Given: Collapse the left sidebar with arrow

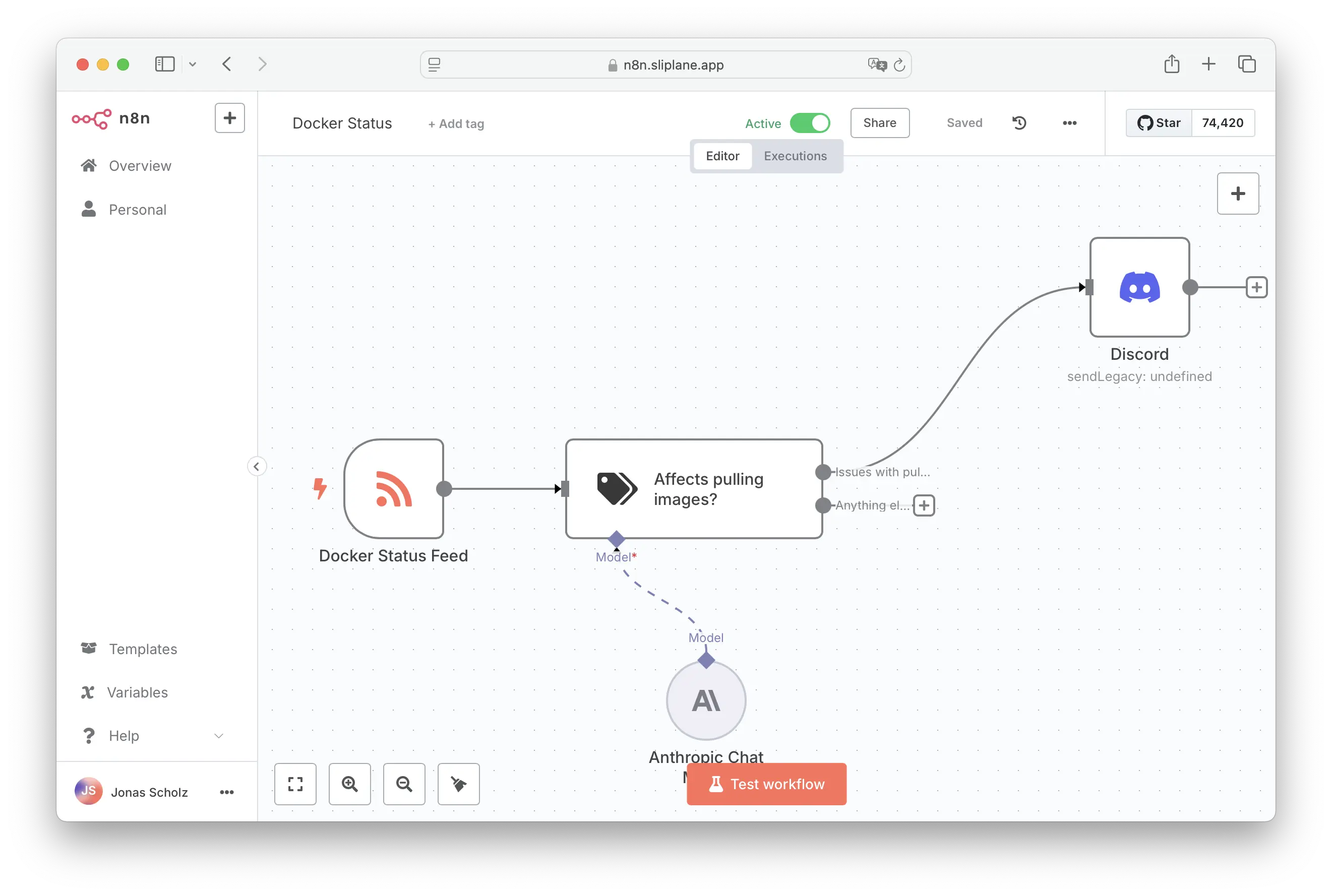Looking at the screenshot, I should click(256, 466).
